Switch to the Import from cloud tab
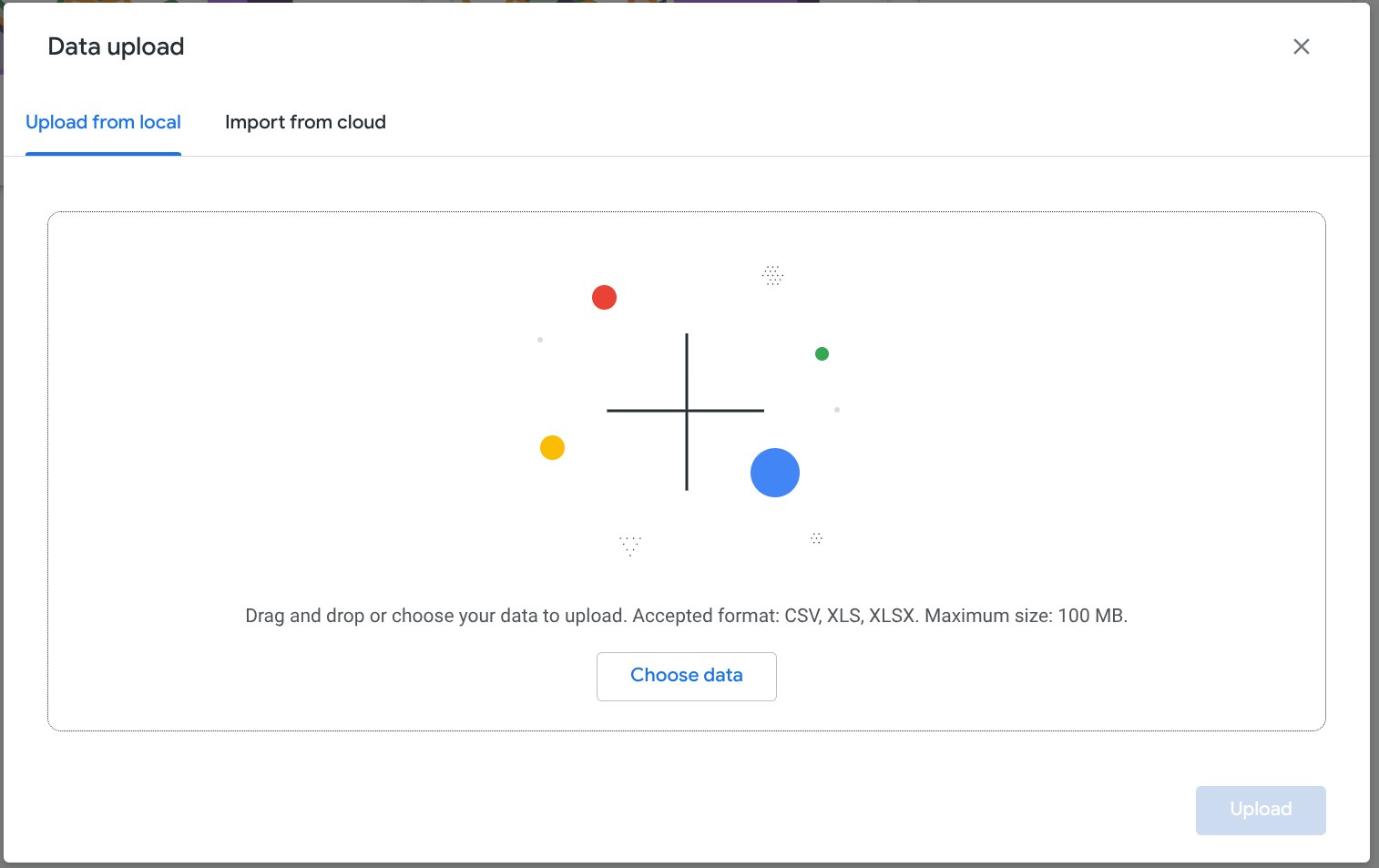 [305, 122]
